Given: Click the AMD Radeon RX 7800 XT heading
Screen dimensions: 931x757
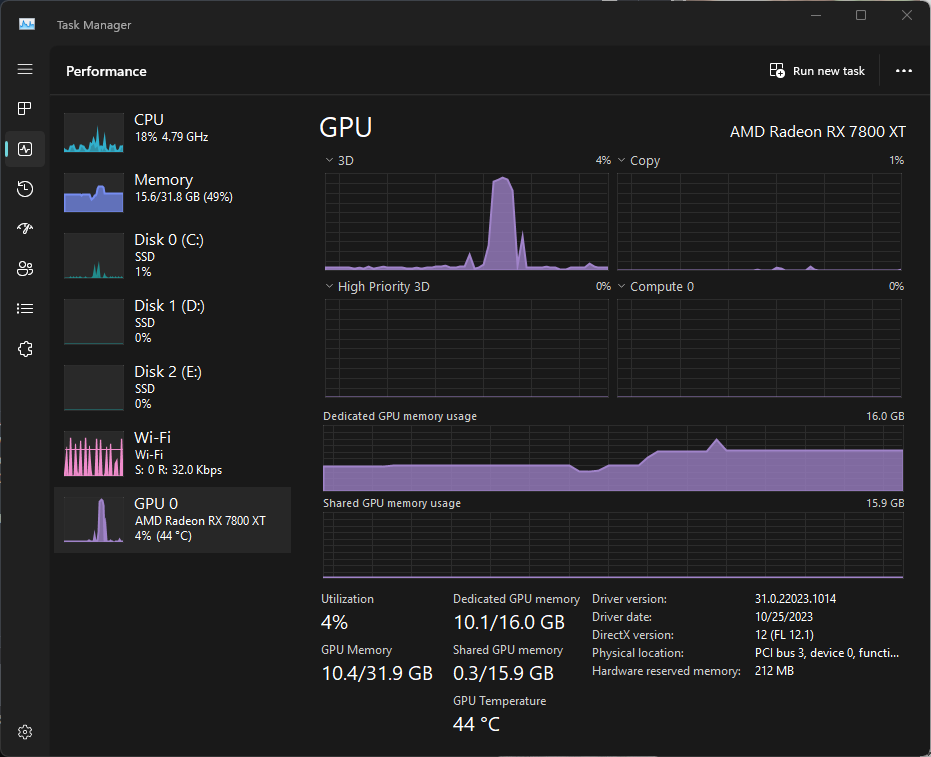Looking at the screenshot, I should (x=818, y=132).
